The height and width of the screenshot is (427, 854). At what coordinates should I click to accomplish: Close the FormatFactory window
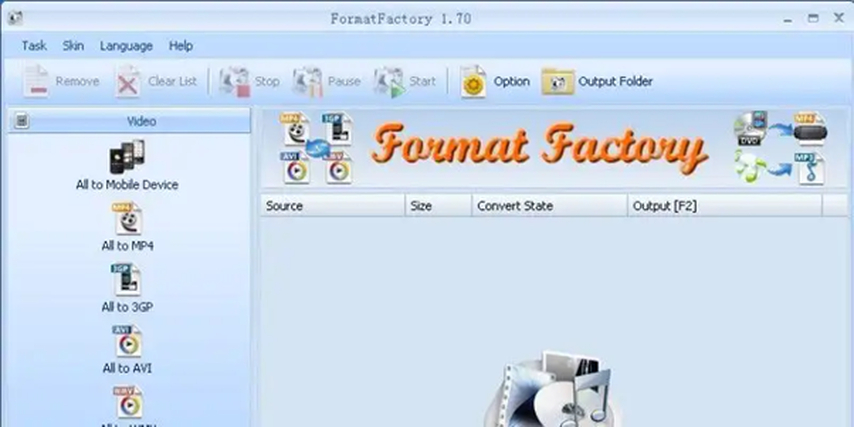[839, 19]
